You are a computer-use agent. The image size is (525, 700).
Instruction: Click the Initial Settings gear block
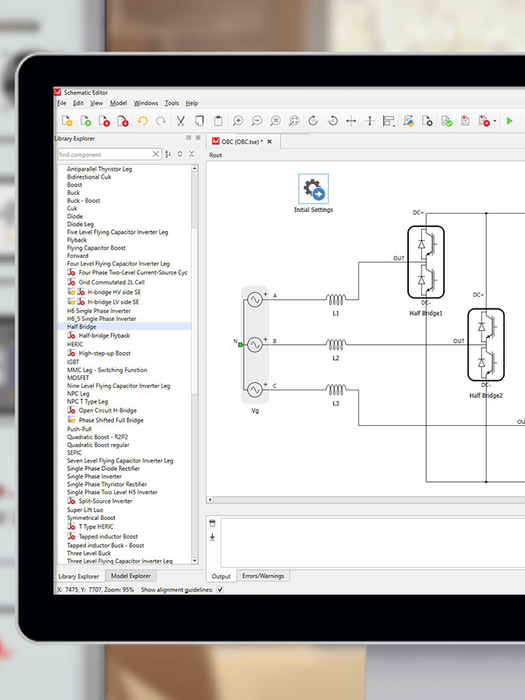point(313,189)
